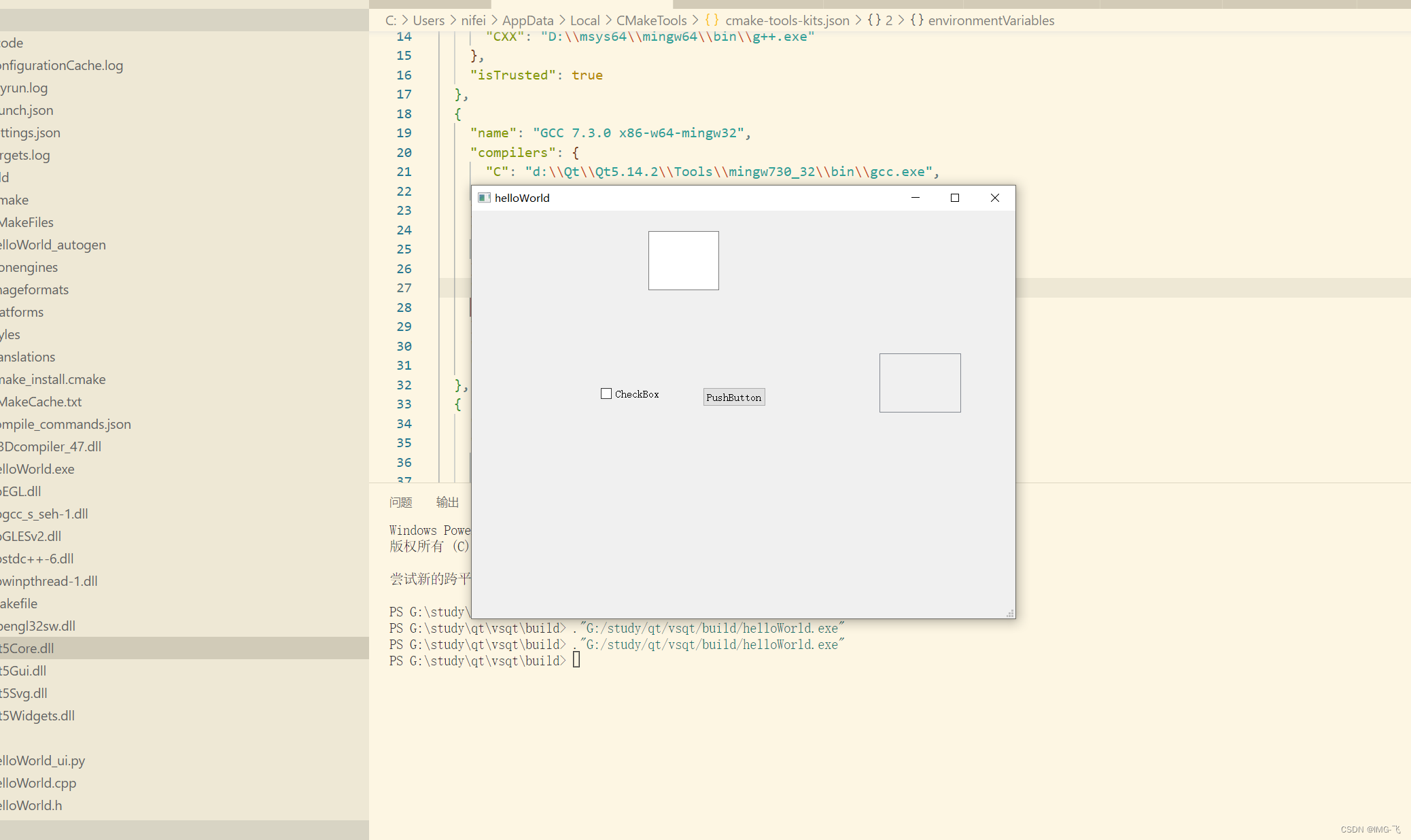Open CMakeCache.txt in the file explorer

184,402
